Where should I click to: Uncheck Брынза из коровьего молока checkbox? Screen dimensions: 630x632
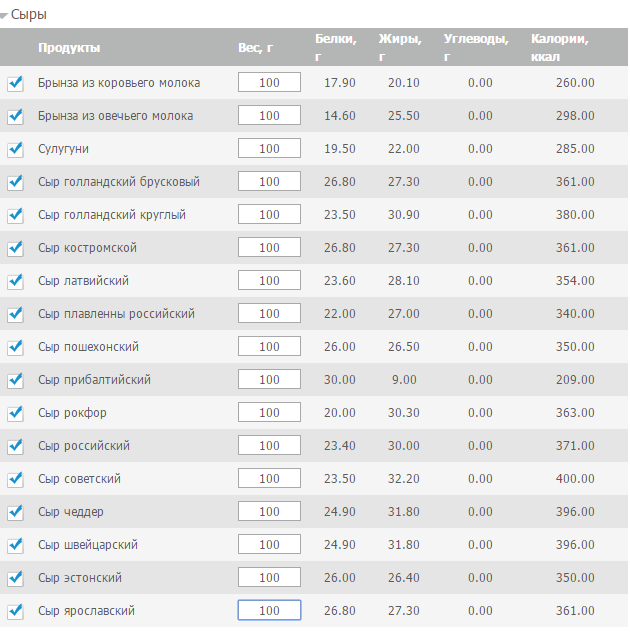coord(15,83)
